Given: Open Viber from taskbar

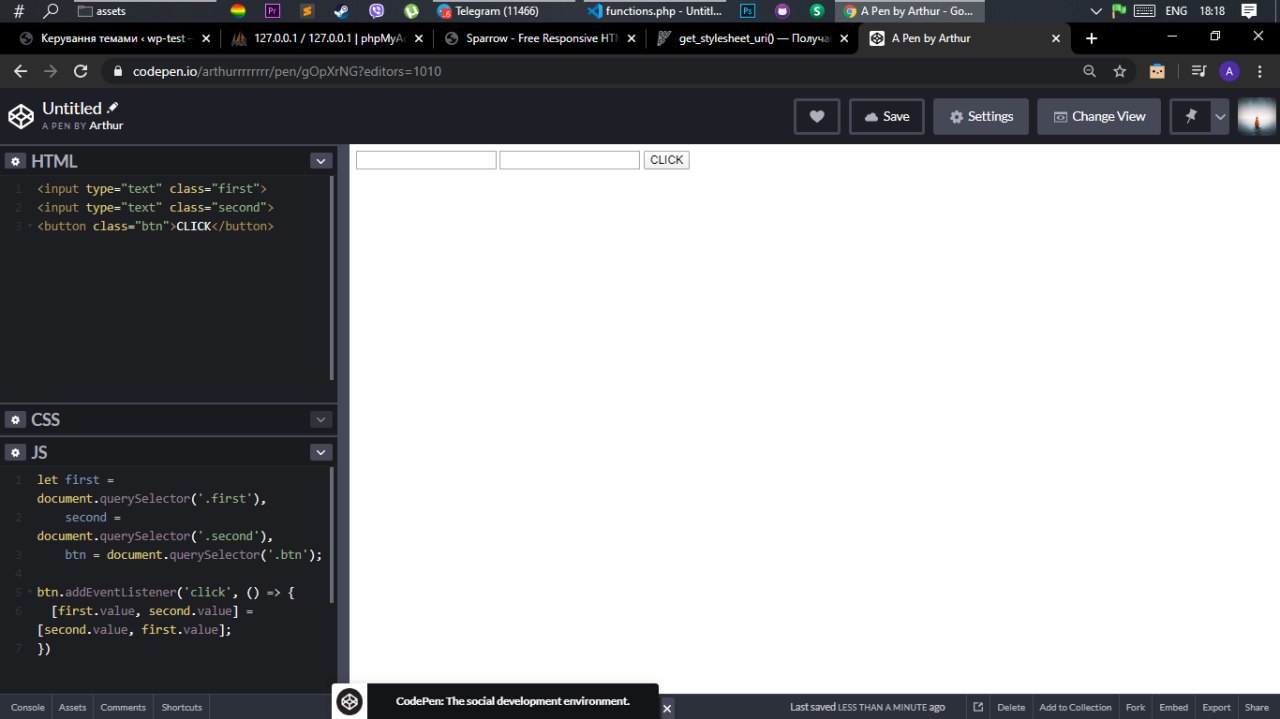Looking at the screenshot, I should coord(376,11).
